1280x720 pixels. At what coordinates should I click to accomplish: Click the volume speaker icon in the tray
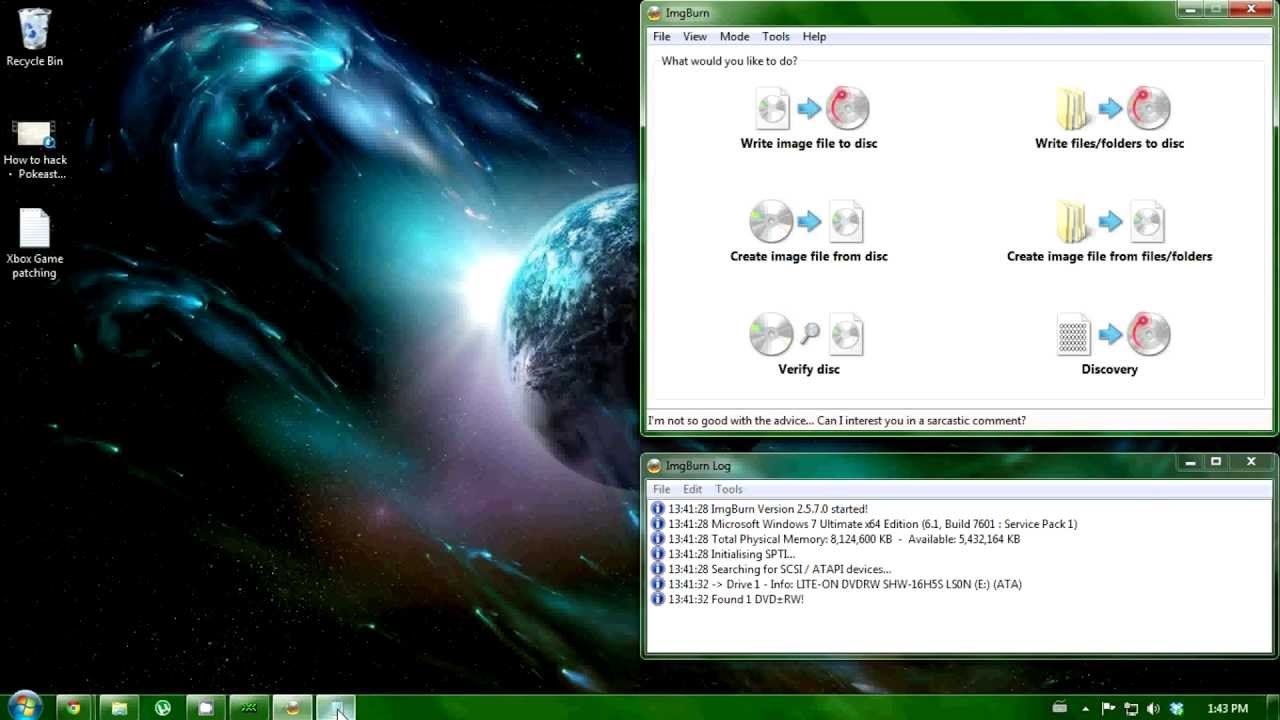click(1154, 709)
